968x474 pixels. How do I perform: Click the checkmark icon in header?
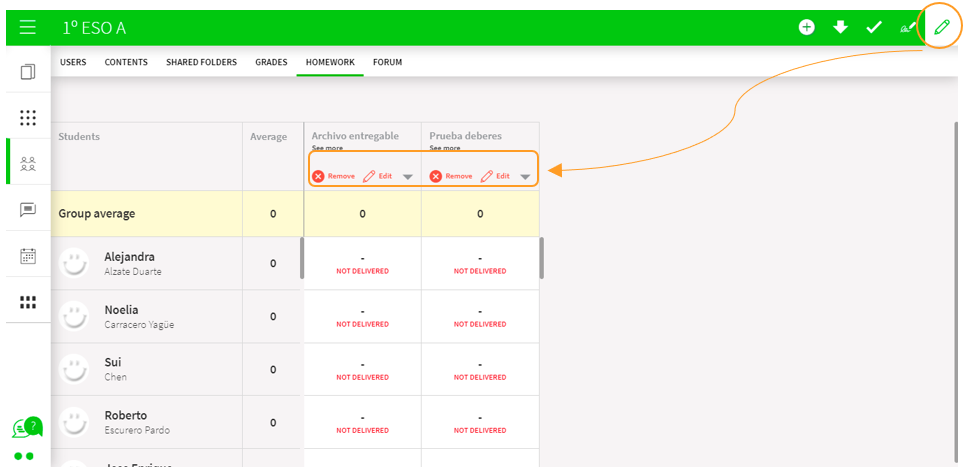[874, 27]
